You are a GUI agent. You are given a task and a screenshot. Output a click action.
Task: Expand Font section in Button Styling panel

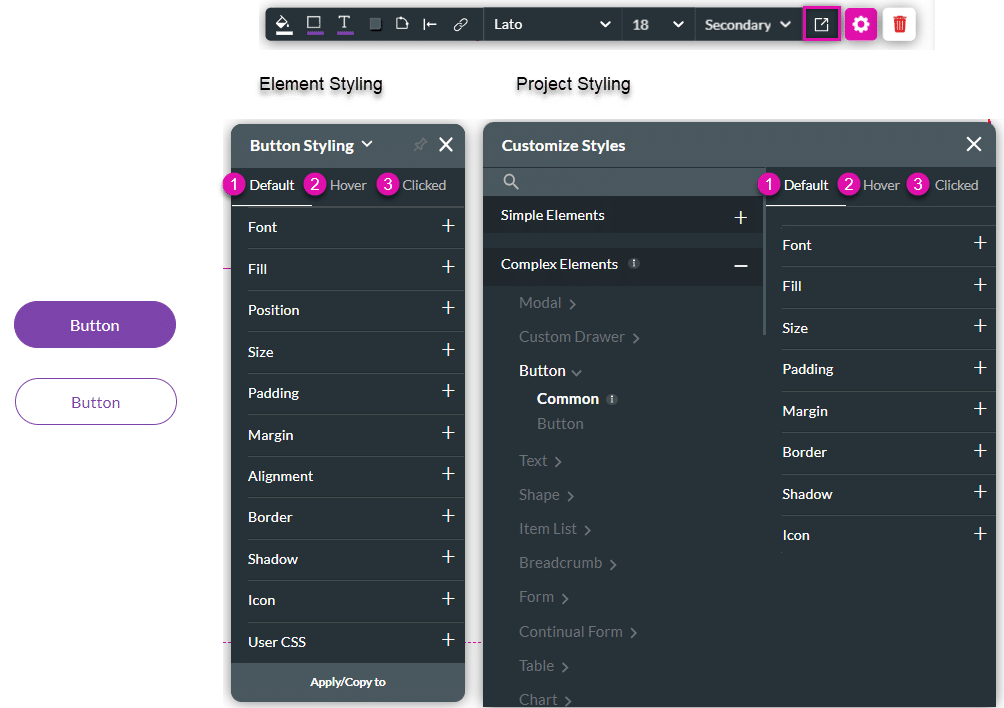point(448,227)
